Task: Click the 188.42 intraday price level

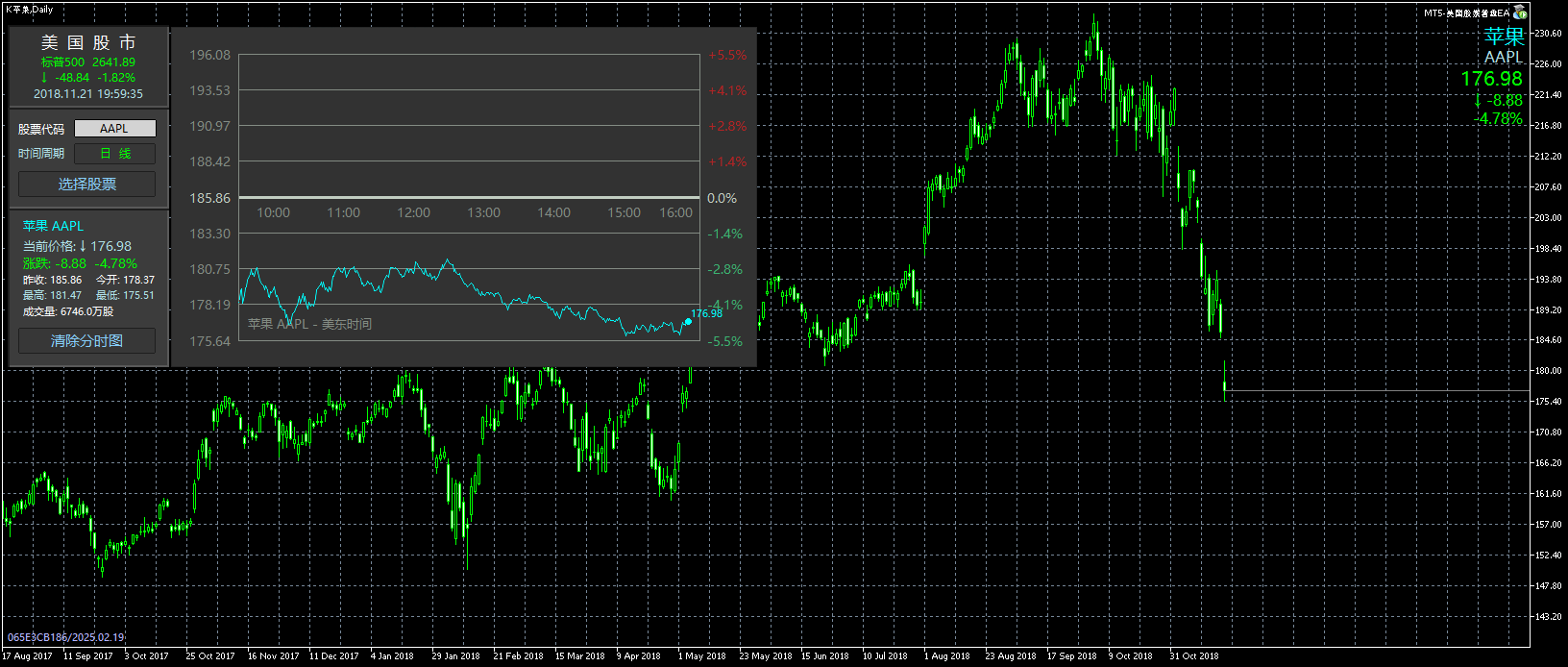Action: tap(209, 161)
